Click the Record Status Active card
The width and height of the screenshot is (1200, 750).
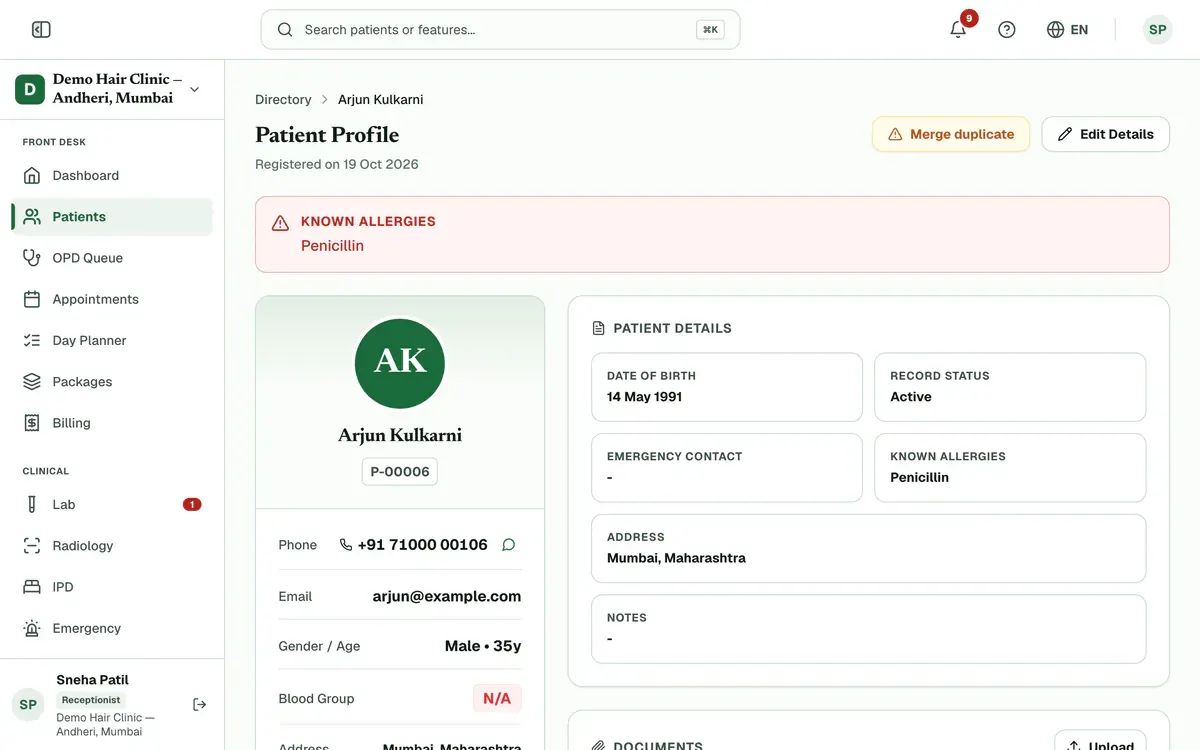1010,387
